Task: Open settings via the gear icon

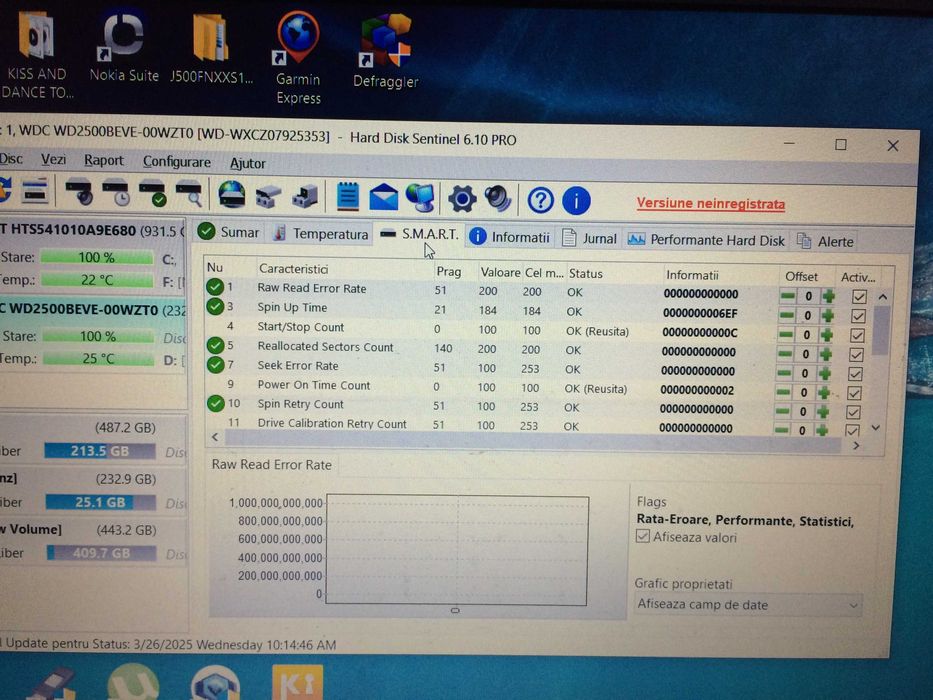Action: coord(462,199)
